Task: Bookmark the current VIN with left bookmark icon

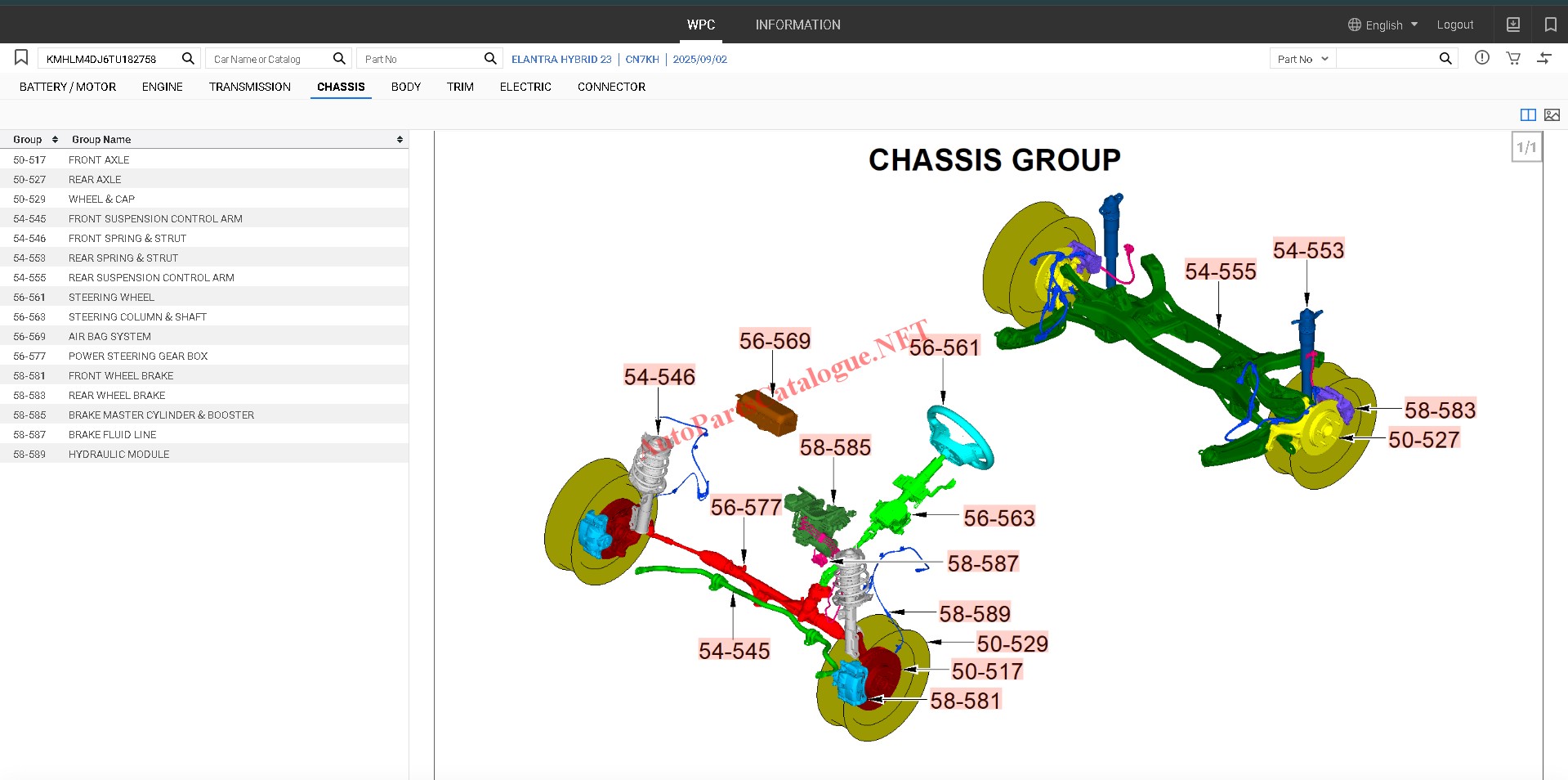Action: coord(21,58)
